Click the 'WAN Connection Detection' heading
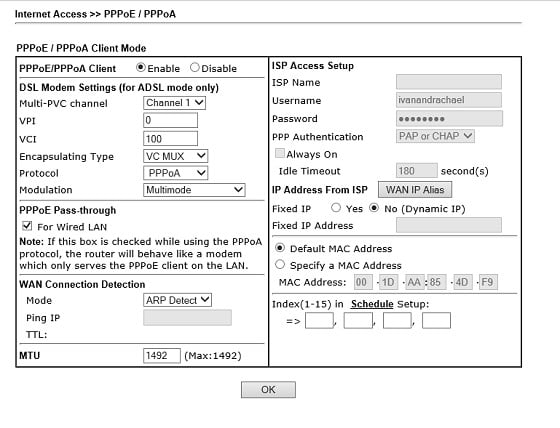Viewport: 560px width, 428px height. click(x=82, y=284)
